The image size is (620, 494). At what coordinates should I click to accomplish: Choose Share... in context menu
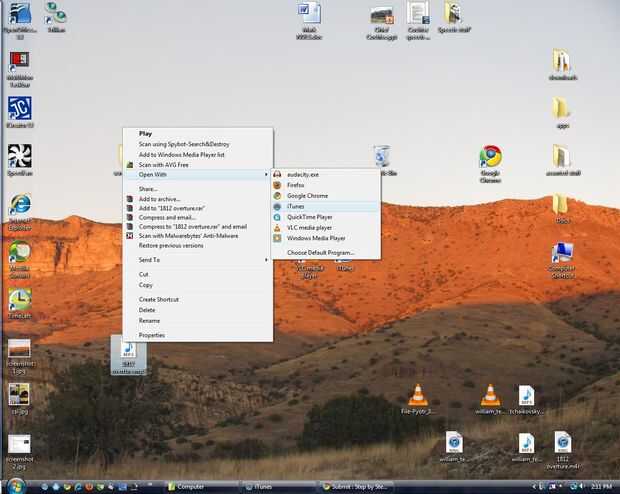pos(198,189)
